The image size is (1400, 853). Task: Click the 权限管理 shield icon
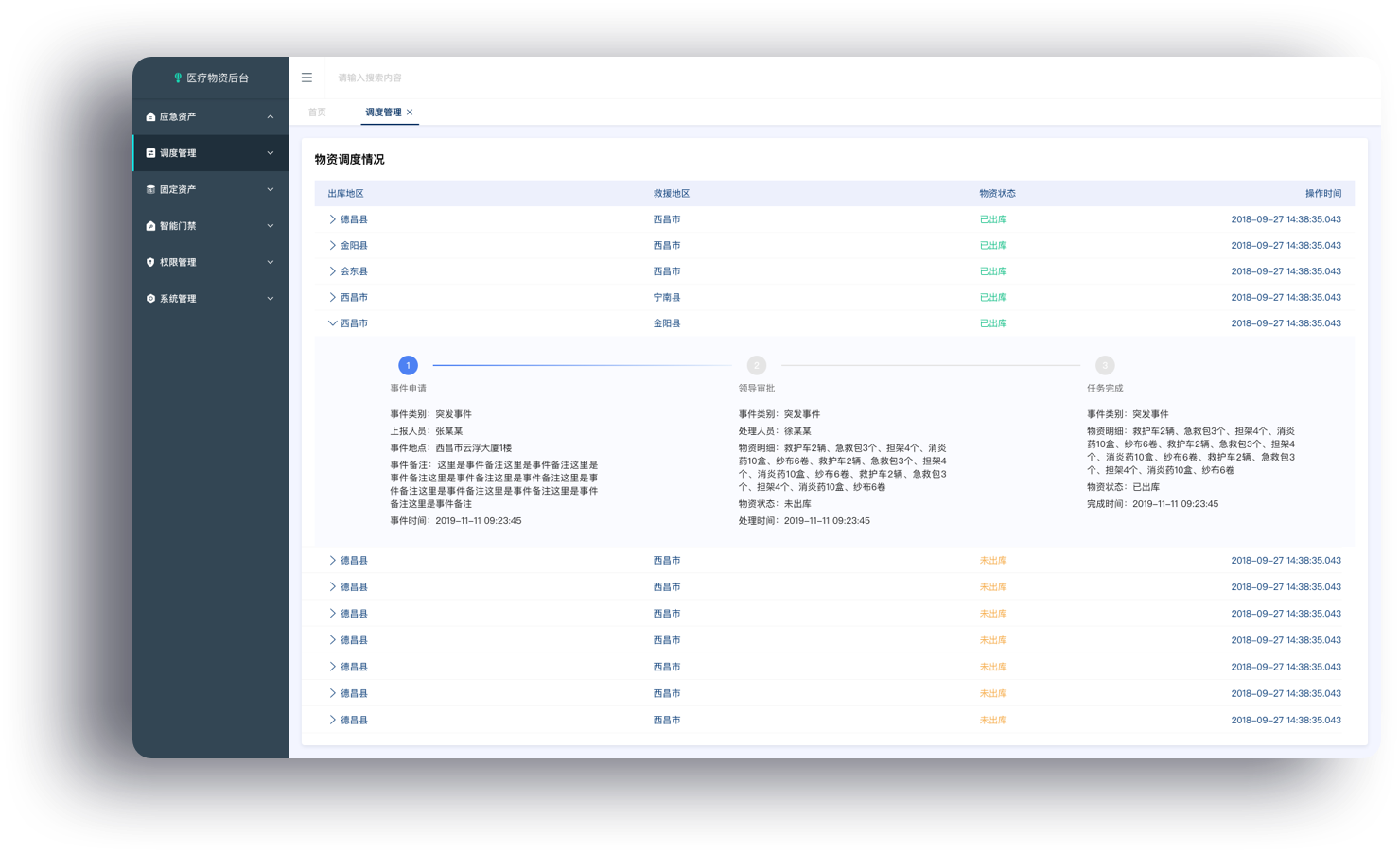point(150,262)
